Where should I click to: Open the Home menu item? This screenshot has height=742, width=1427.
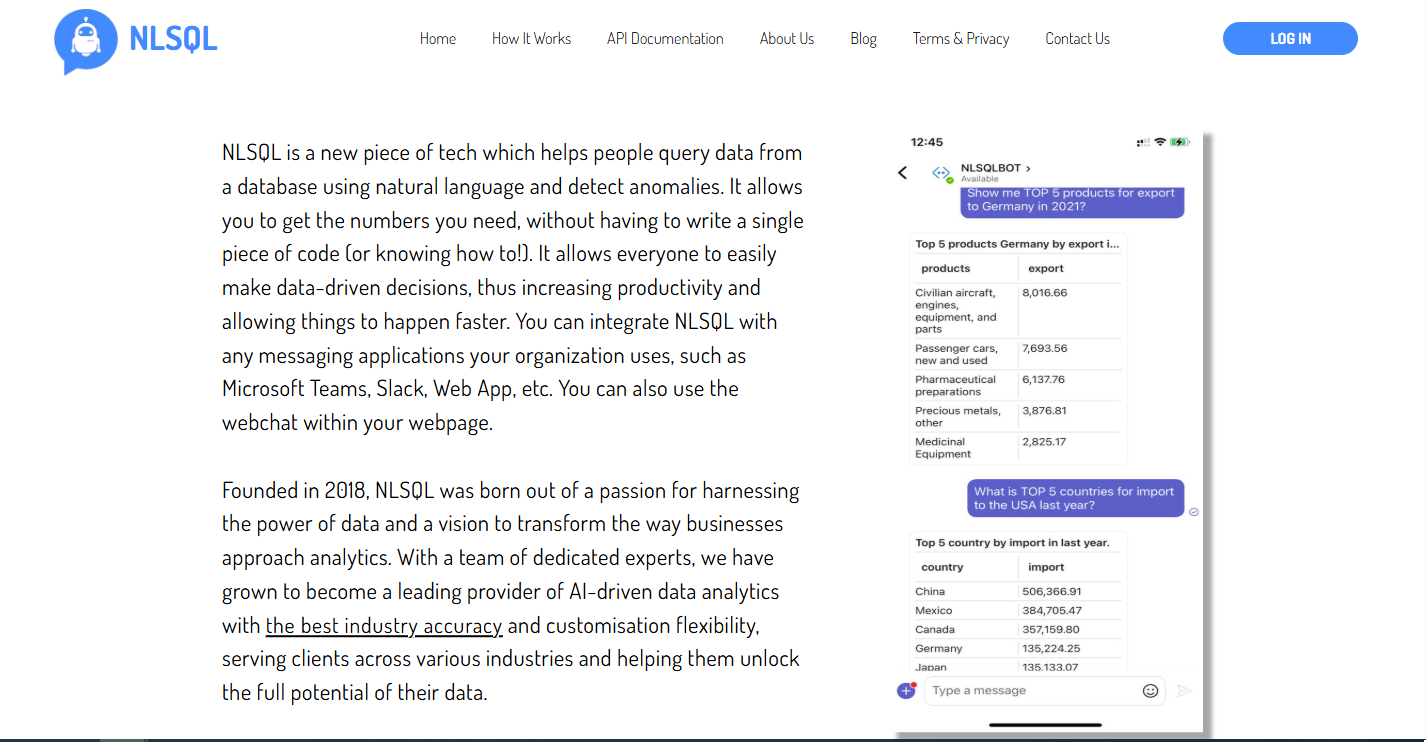pyautogui.click(x=438, y=39)
